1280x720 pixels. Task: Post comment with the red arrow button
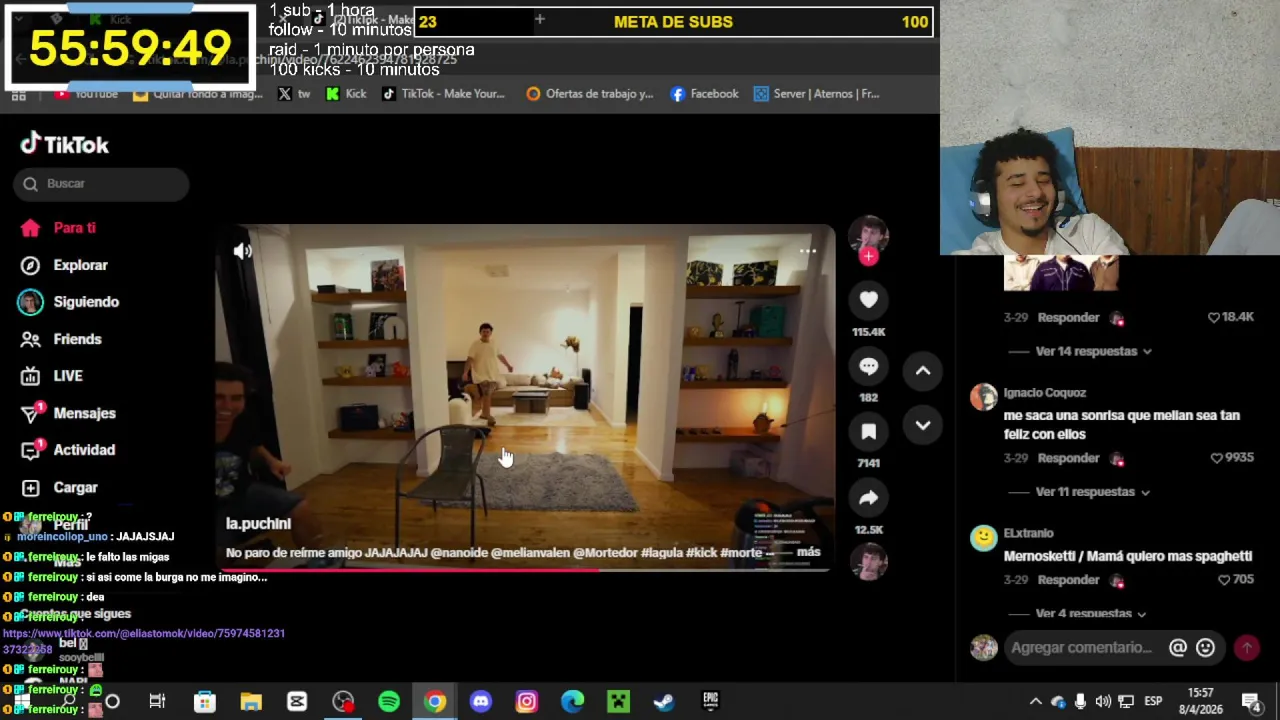click(1247, 648)
